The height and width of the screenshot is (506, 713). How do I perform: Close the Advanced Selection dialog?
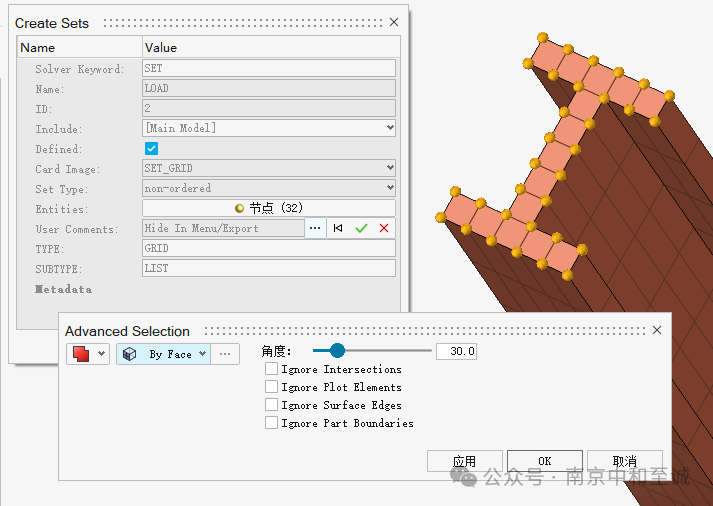pos(657,330)
